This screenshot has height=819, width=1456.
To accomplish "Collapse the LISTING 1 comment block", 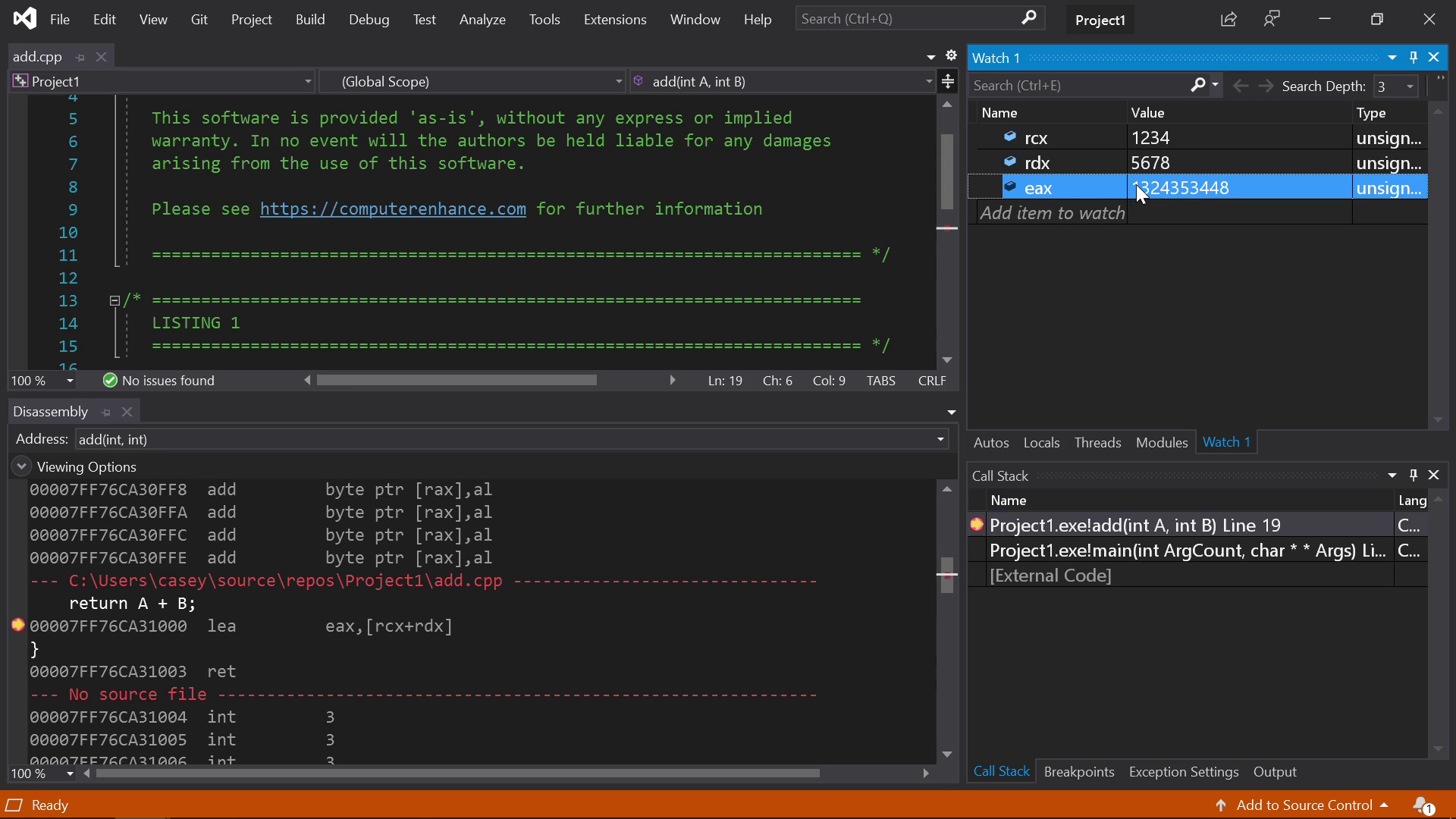I will [x=115, y=300].
